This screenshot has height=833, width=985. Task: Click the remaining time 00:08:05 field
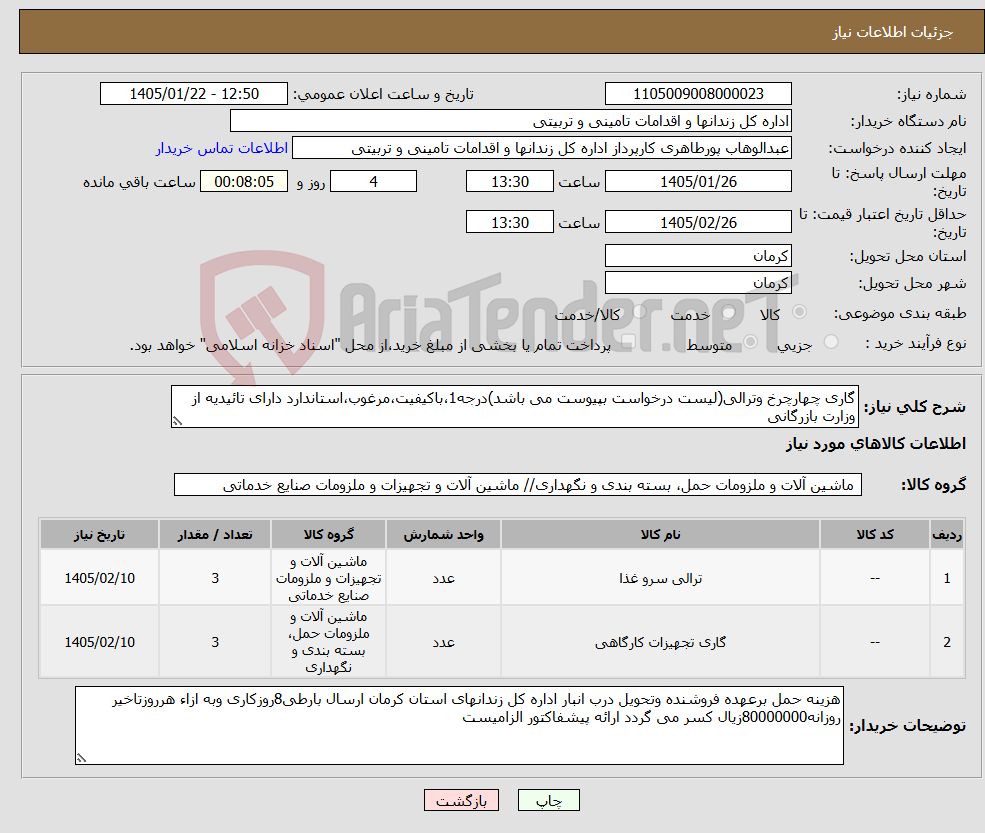(x=244, y=182)
